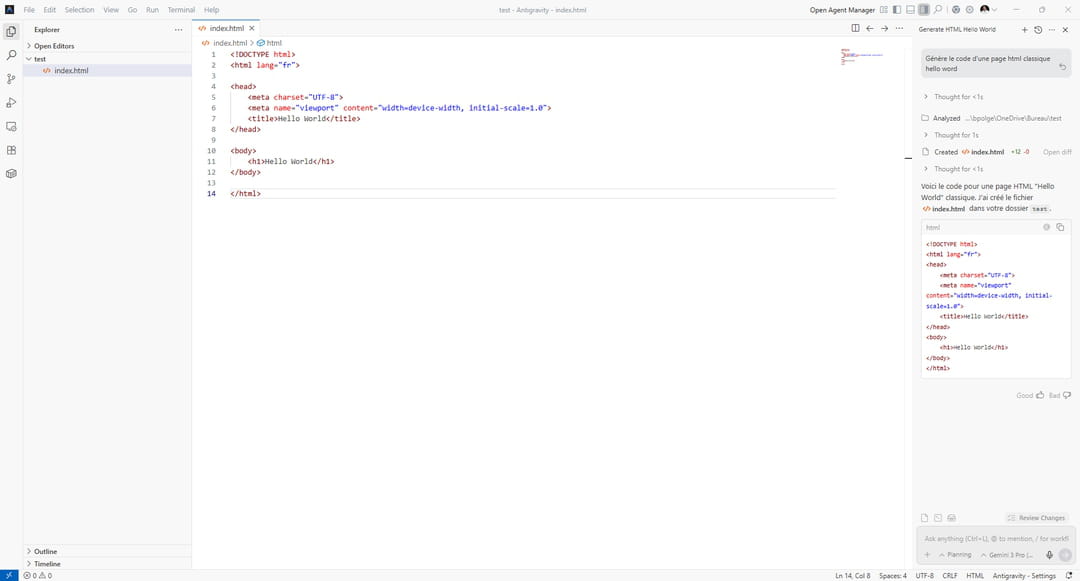Open past conversations history icon
The height and width of the screenshot is (581, 1080).
pyautogui.click(x=1038, y=30)
